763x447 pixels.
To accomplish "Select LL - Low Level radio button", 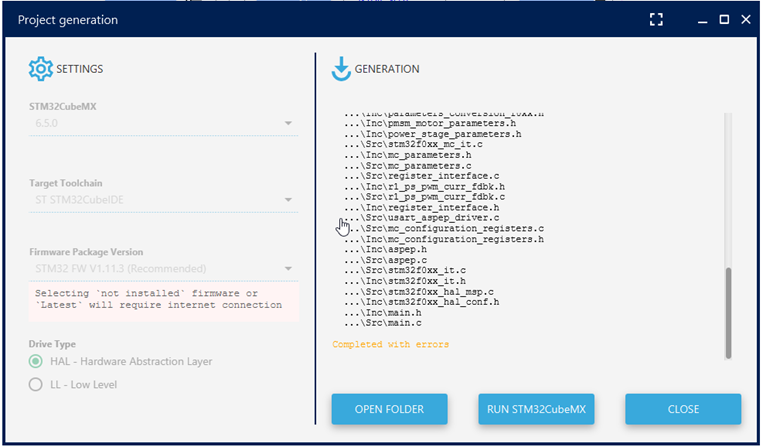I will point(36,384).
